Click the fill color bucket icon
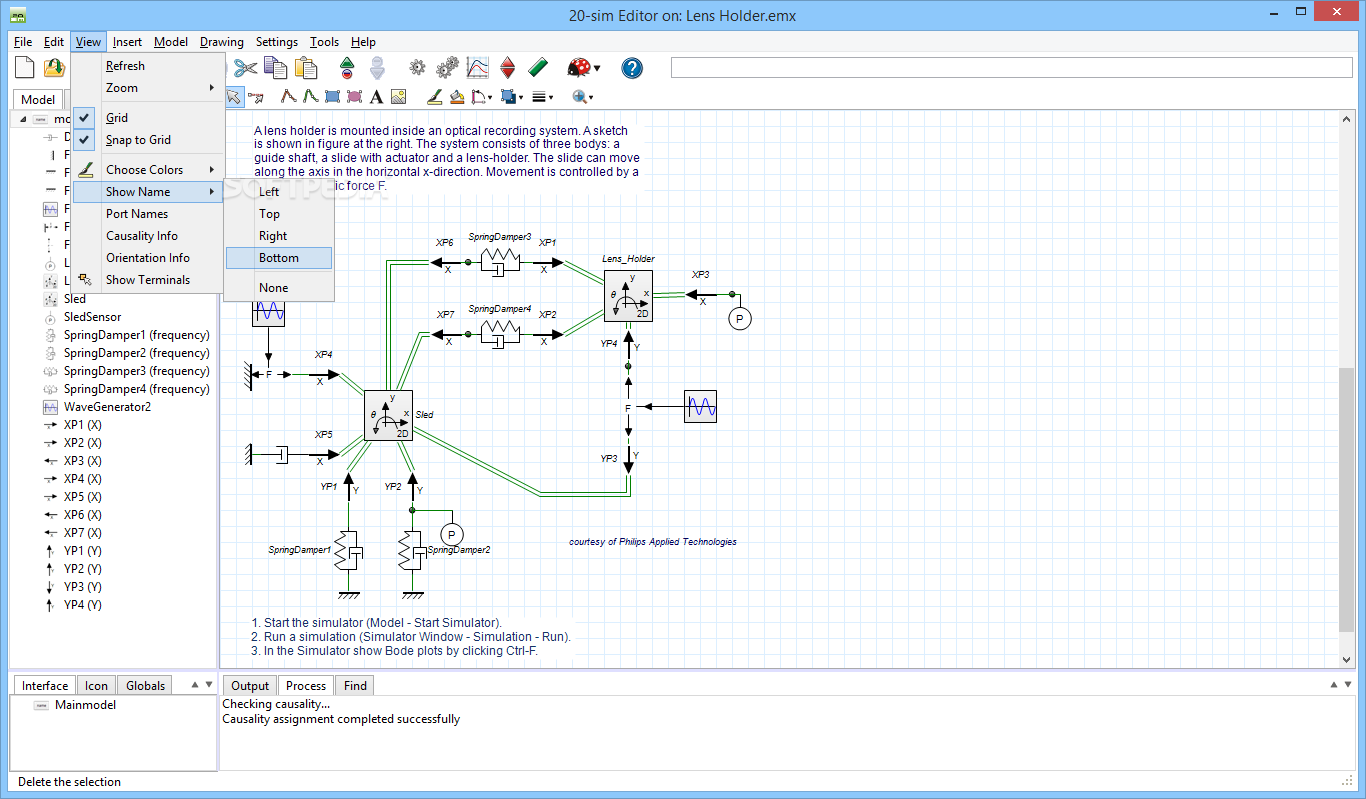This screenshot has height=799, width=1366. pos(457,97)
